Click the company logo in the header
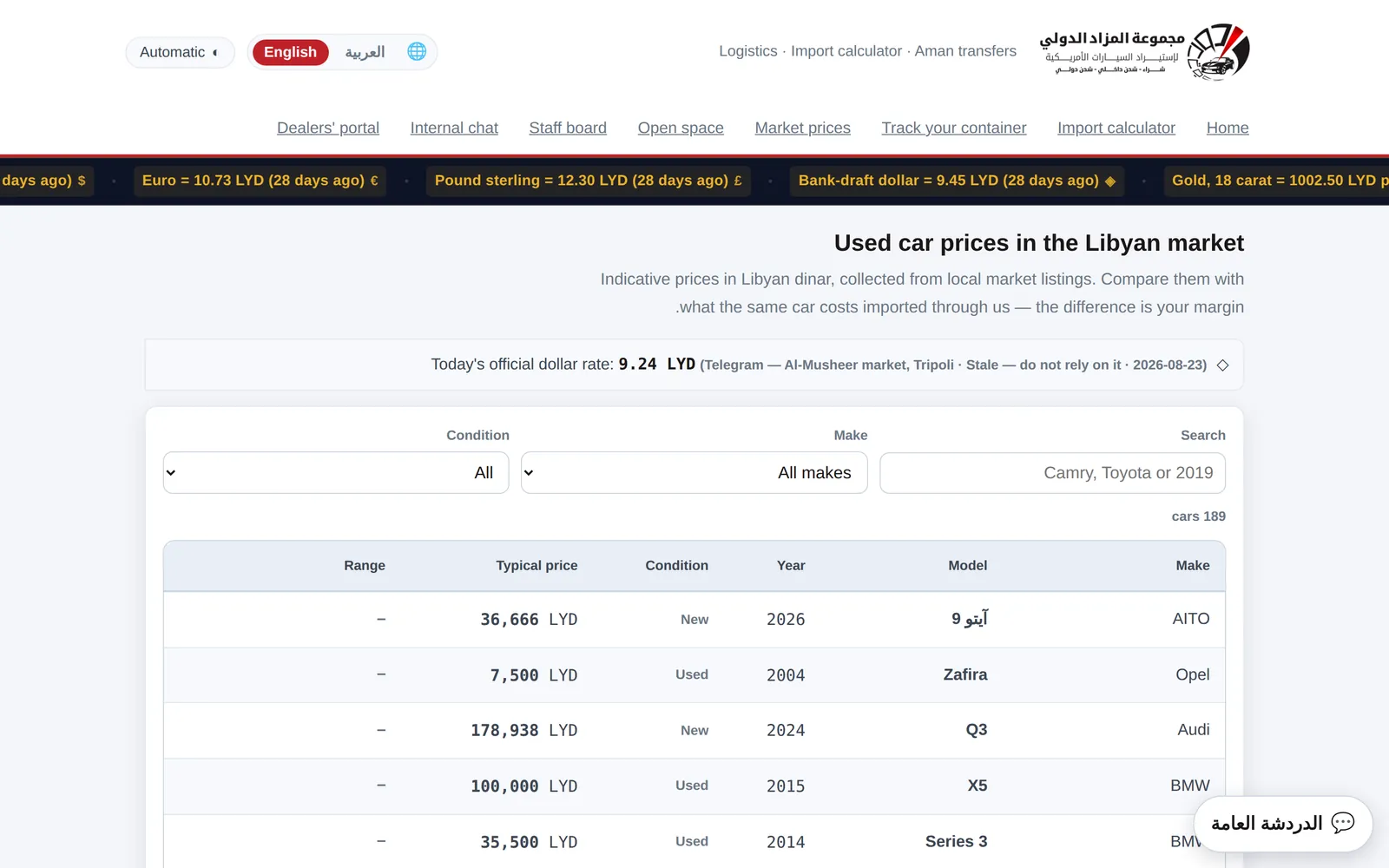The width and height of the screenshot is (1389, 868). [1144, 52]
